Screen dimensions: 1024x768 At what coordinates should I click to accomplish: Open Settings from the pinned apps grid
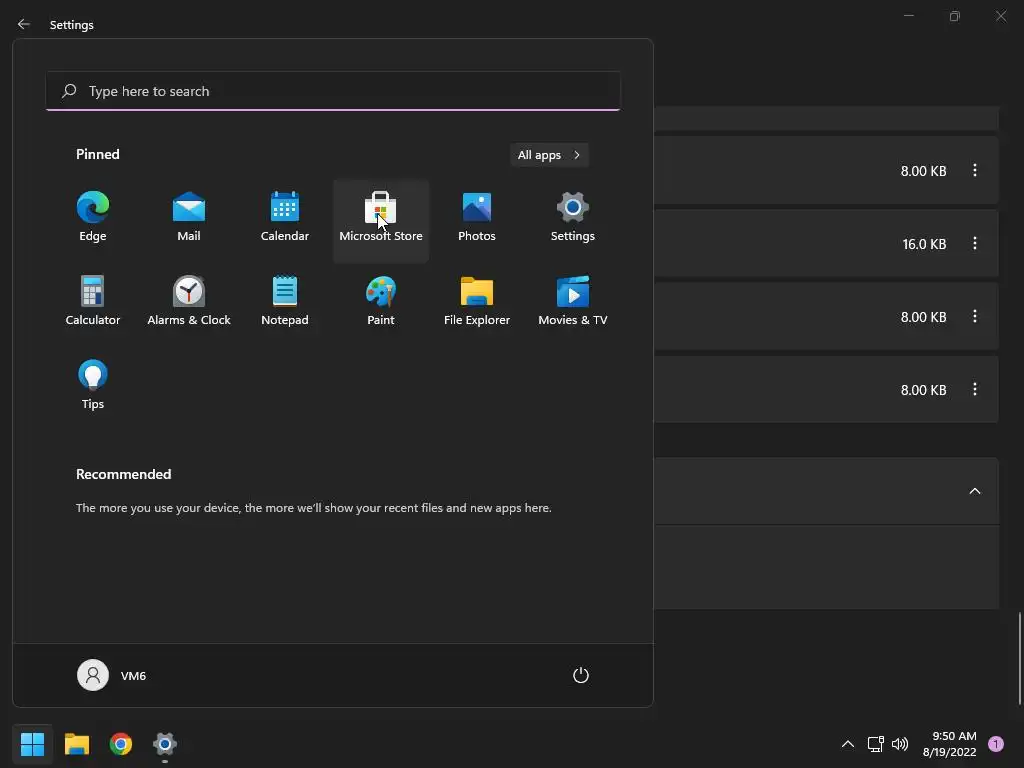click(x=573, y=217)
